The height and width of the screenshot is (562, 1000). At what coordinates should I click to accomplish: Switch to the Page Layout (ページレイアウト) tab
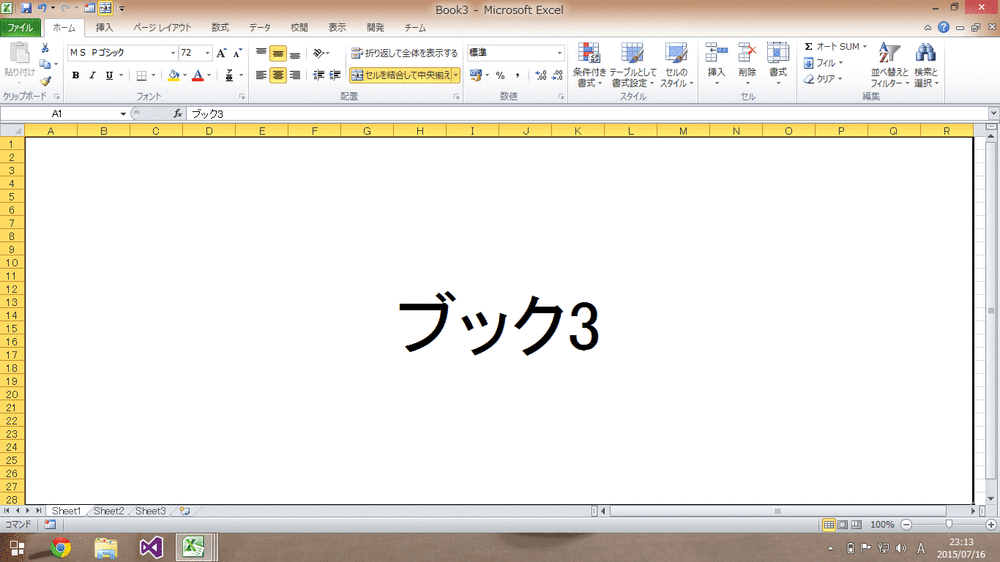162,27
